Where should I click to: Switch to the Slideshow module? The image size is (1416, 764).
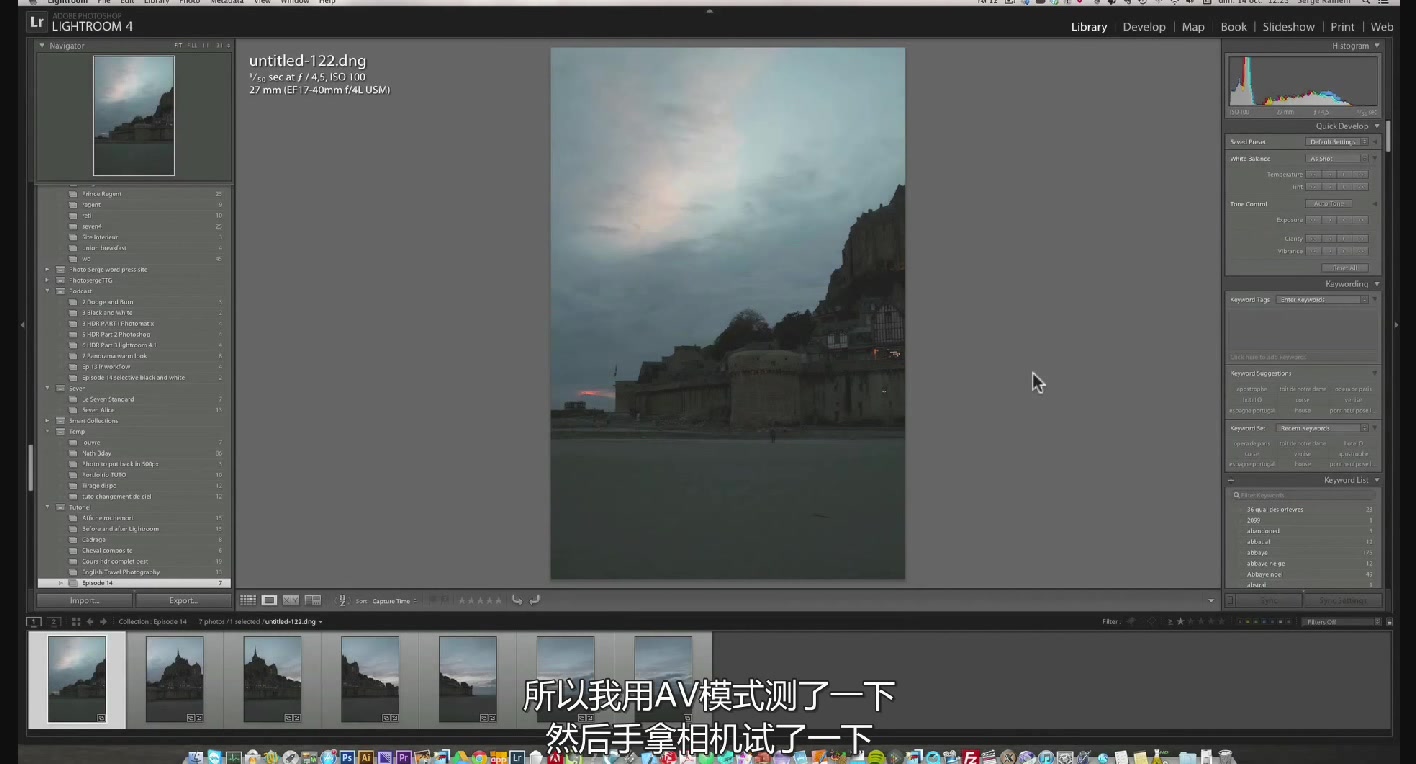pos(1288,27)
